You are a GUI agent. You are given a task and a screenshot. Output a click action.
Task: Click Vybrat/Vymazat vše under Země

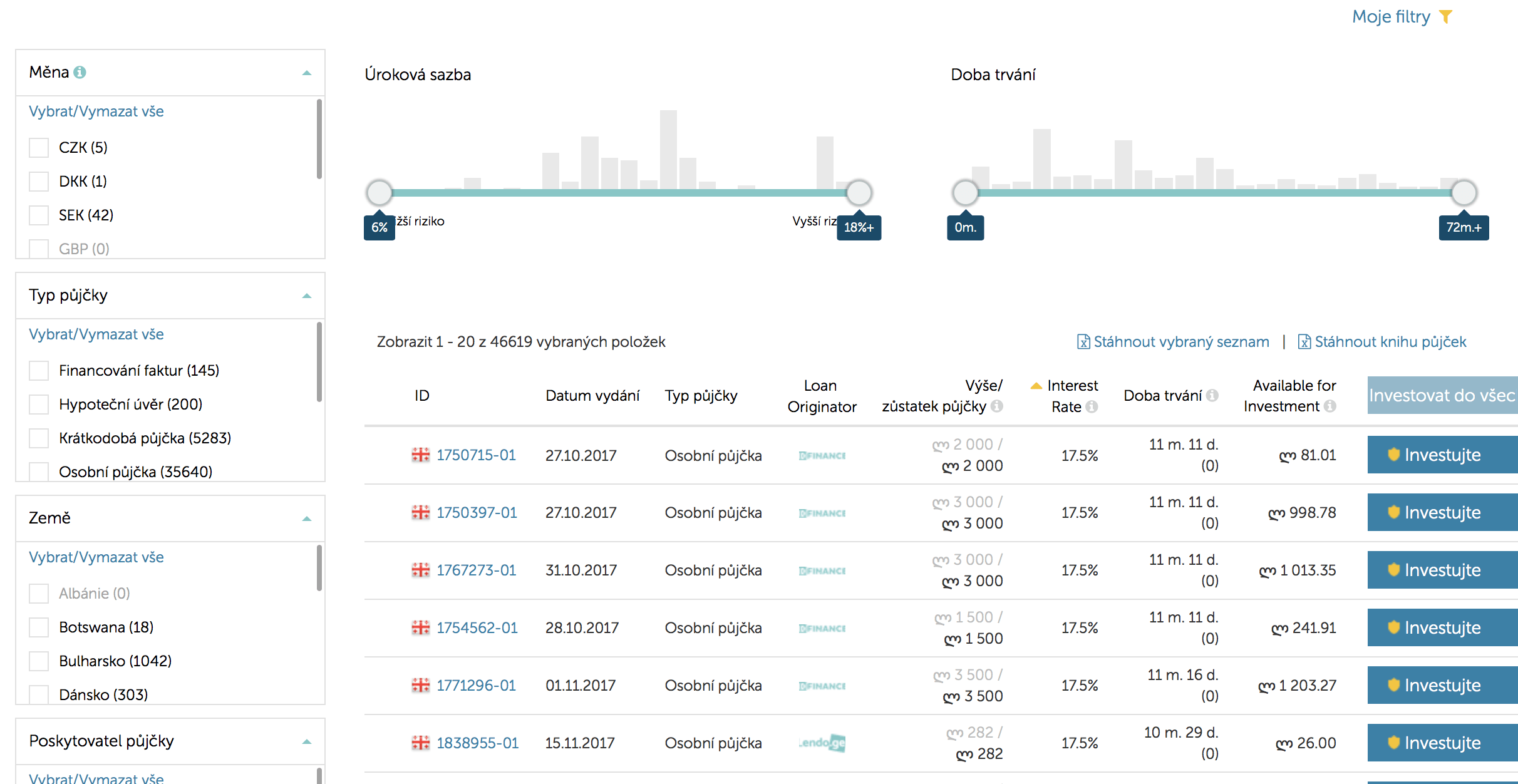pos(96,557)
